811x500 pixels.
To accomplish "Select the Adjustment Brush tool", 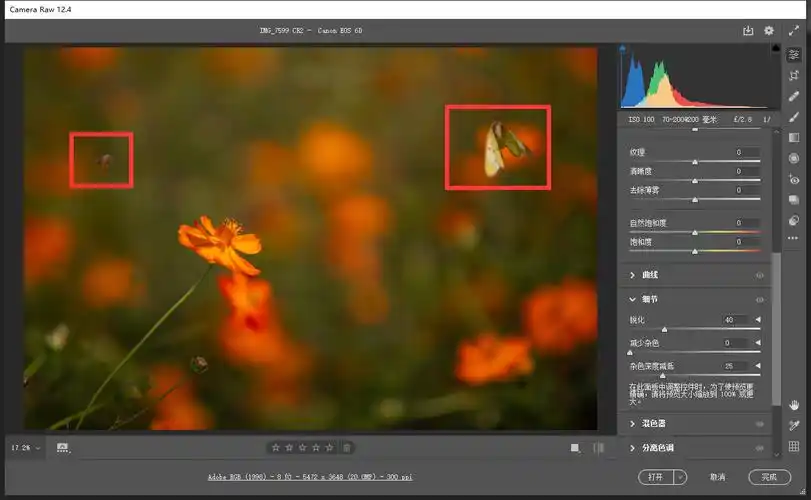I will pos(794,117).
